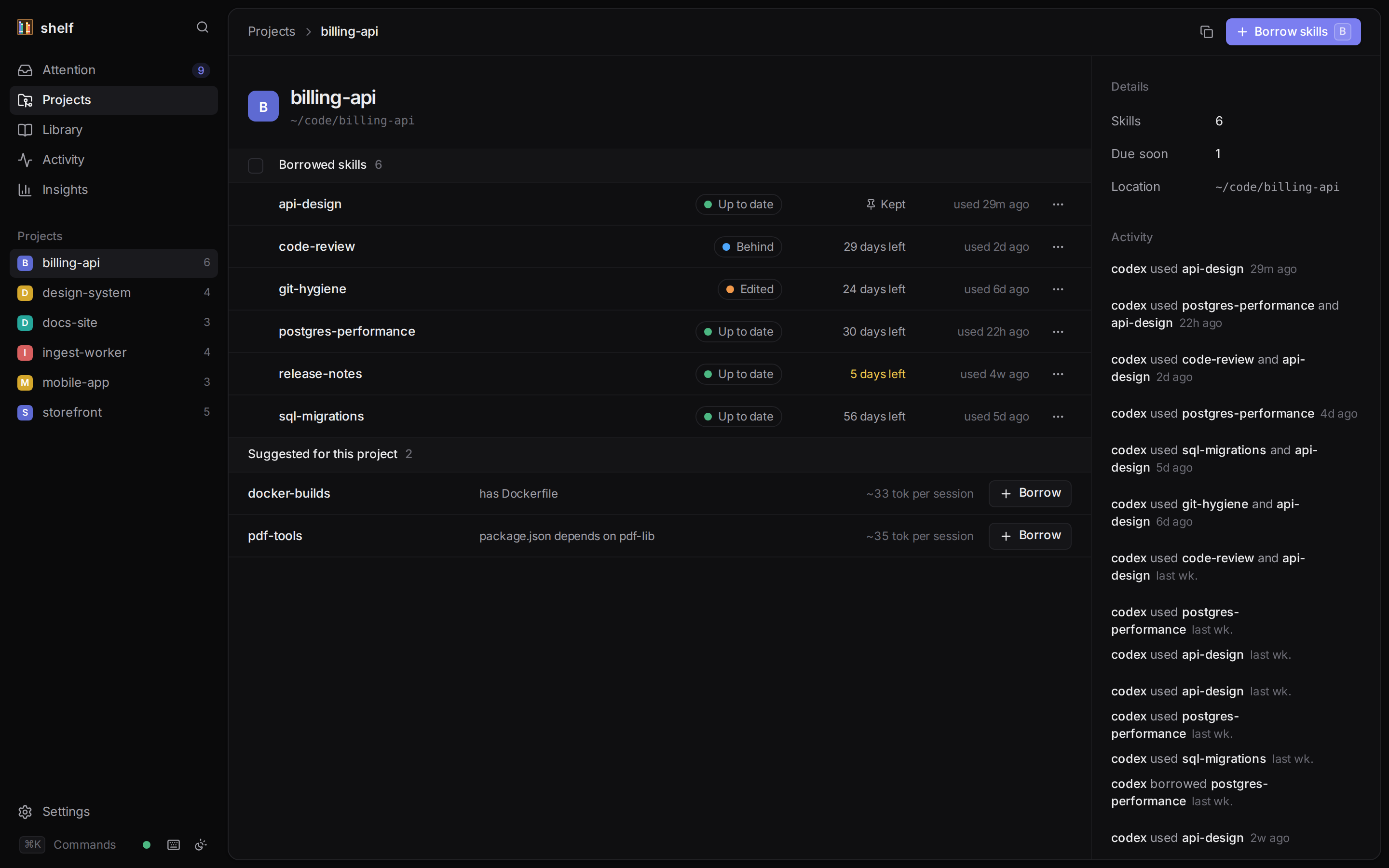Click the Up to date badge on postgres-performance
Viewport: 1389px width, 868px height.
point(738,332)
